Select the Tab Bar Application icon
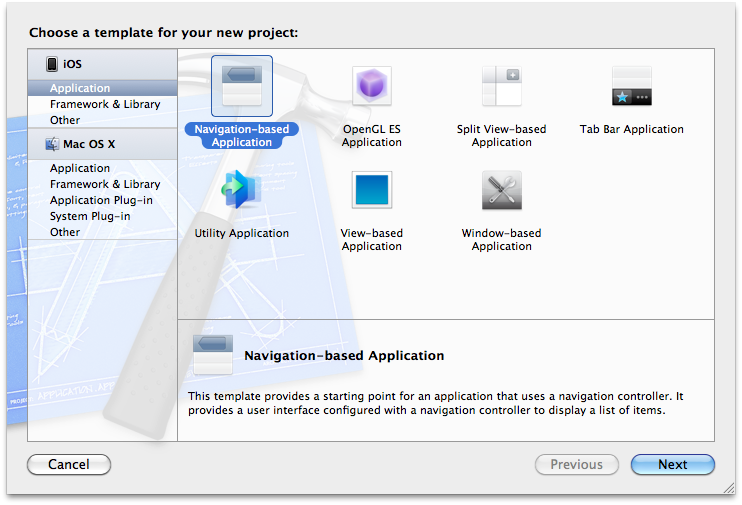742x505 pixels. coord(631,87)
